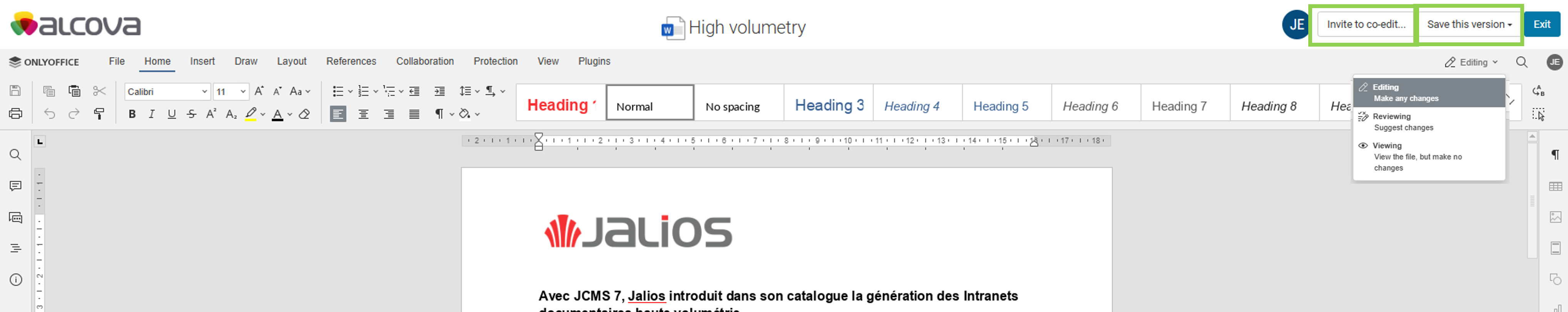Print the document with the printer icon
1568x312 pixels.
click(x=15, y=114)
